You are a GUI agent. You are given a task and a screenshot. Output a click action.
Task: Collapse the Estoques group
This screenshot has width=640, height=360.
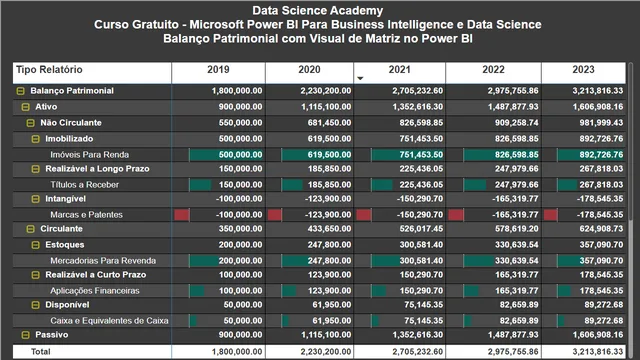(x=36, y=245)
